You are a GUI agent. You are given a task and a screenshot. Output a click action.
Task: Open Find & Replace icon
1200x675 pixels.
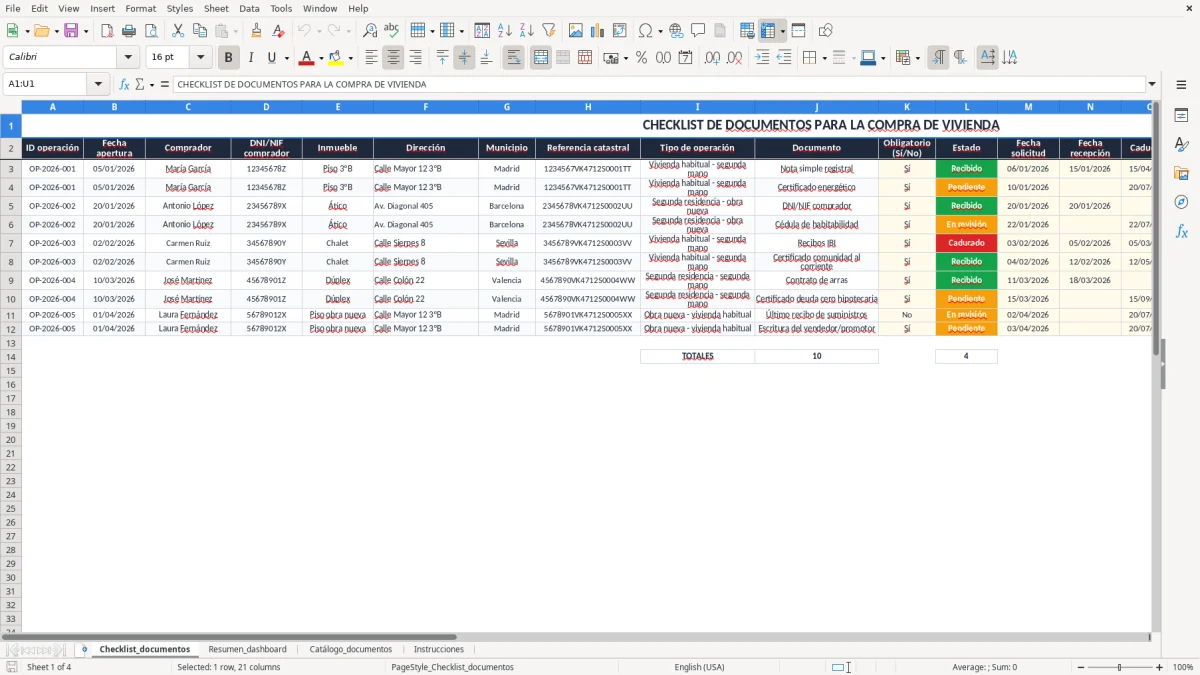pyautogui.click(x=370, y=31)
